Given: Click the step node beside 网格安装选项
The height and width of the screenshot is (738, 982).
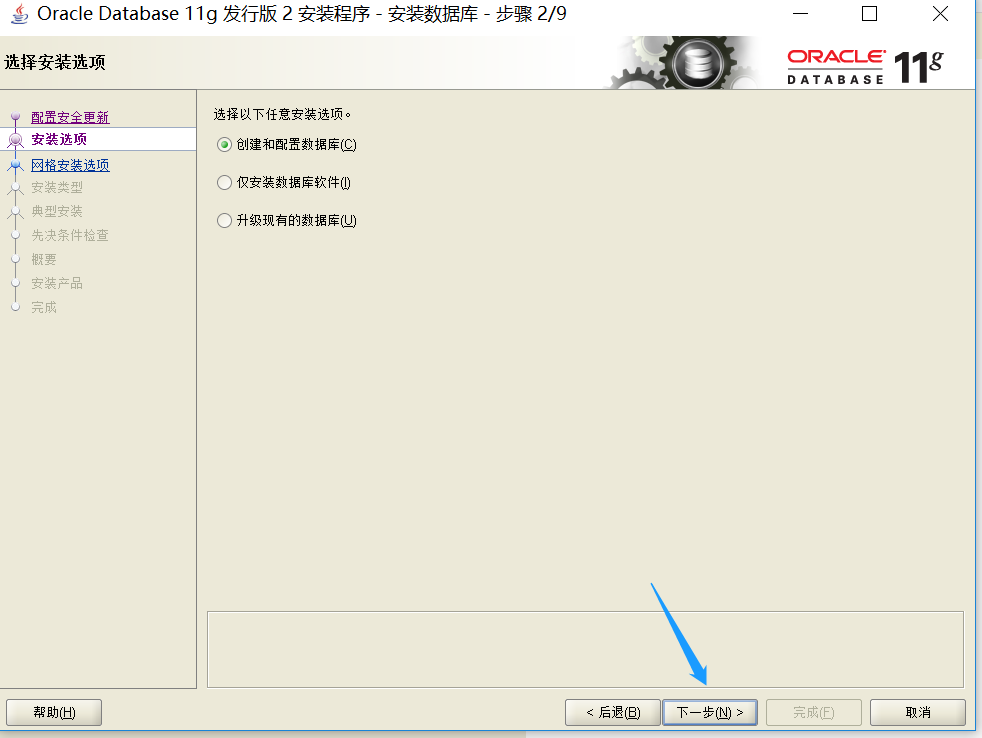Looking at the screenshot, I should coord(14,164).
